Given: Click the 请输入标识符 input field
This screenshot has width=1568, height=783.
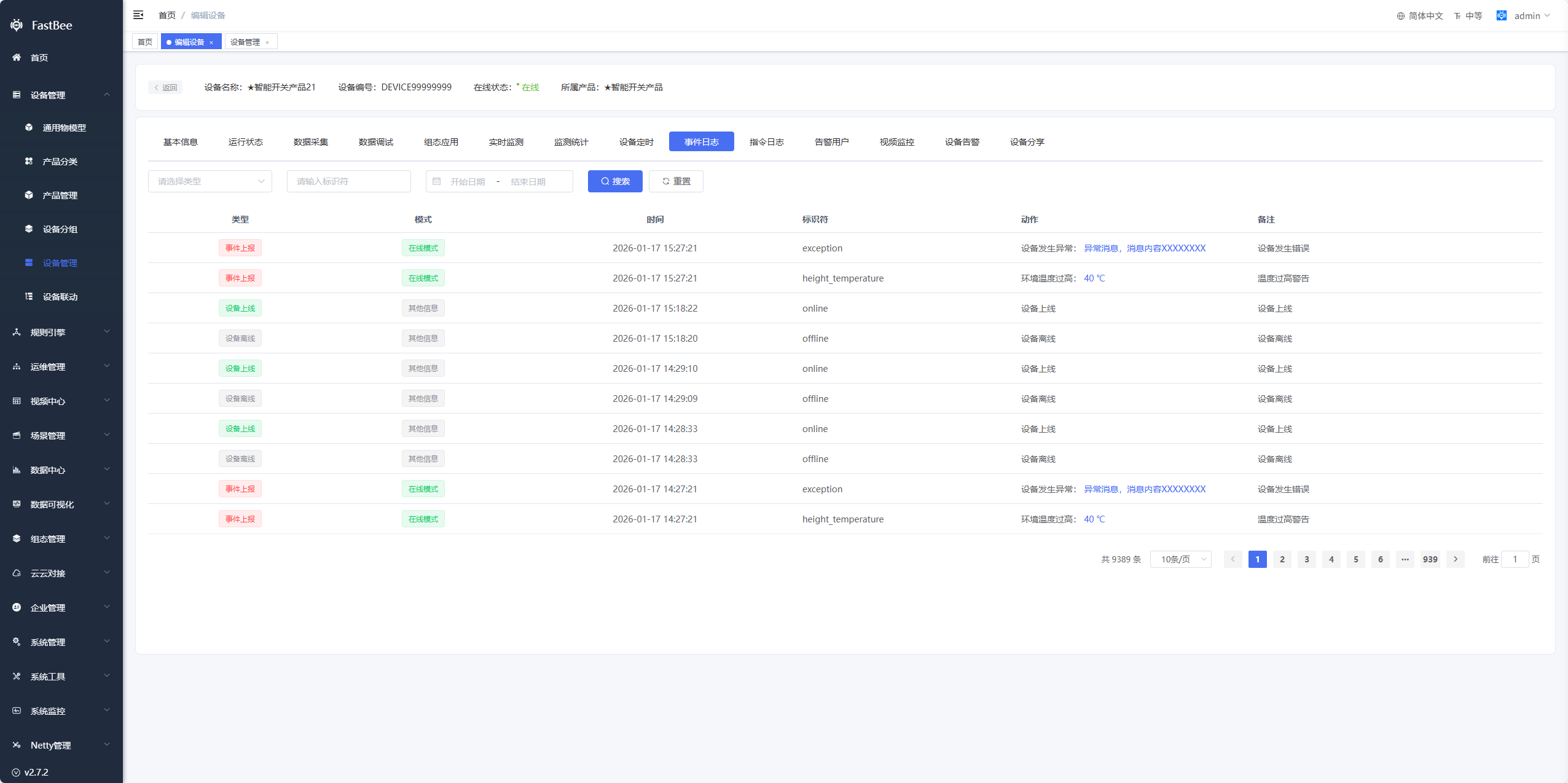Looking at the screenshot, I should click(x=348, y=181).
